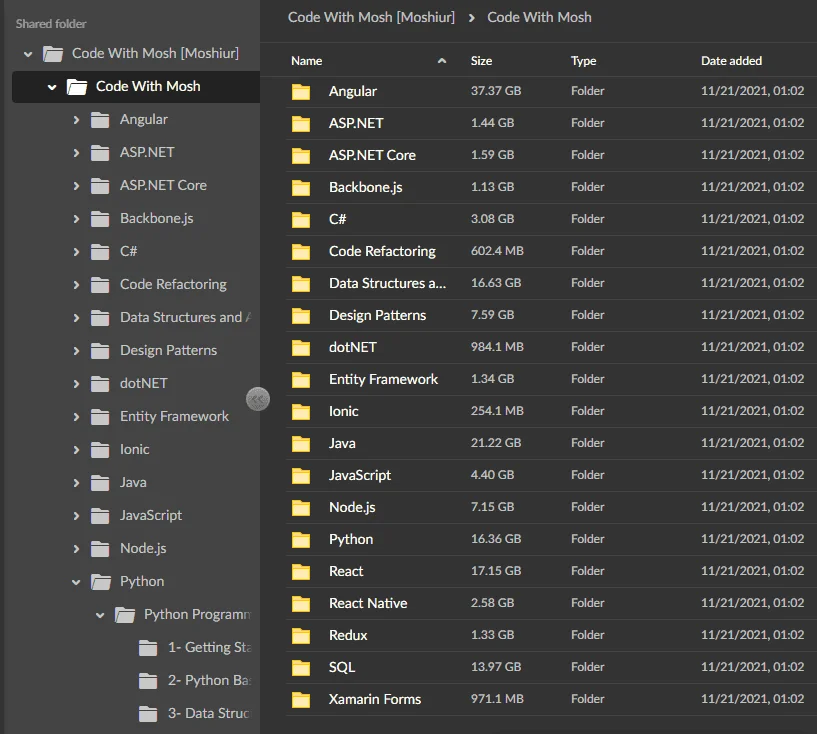Viewport: 817px width, 734px height.
Task: Sort the list by the Type column header
Action: click(x=584, y=61)
